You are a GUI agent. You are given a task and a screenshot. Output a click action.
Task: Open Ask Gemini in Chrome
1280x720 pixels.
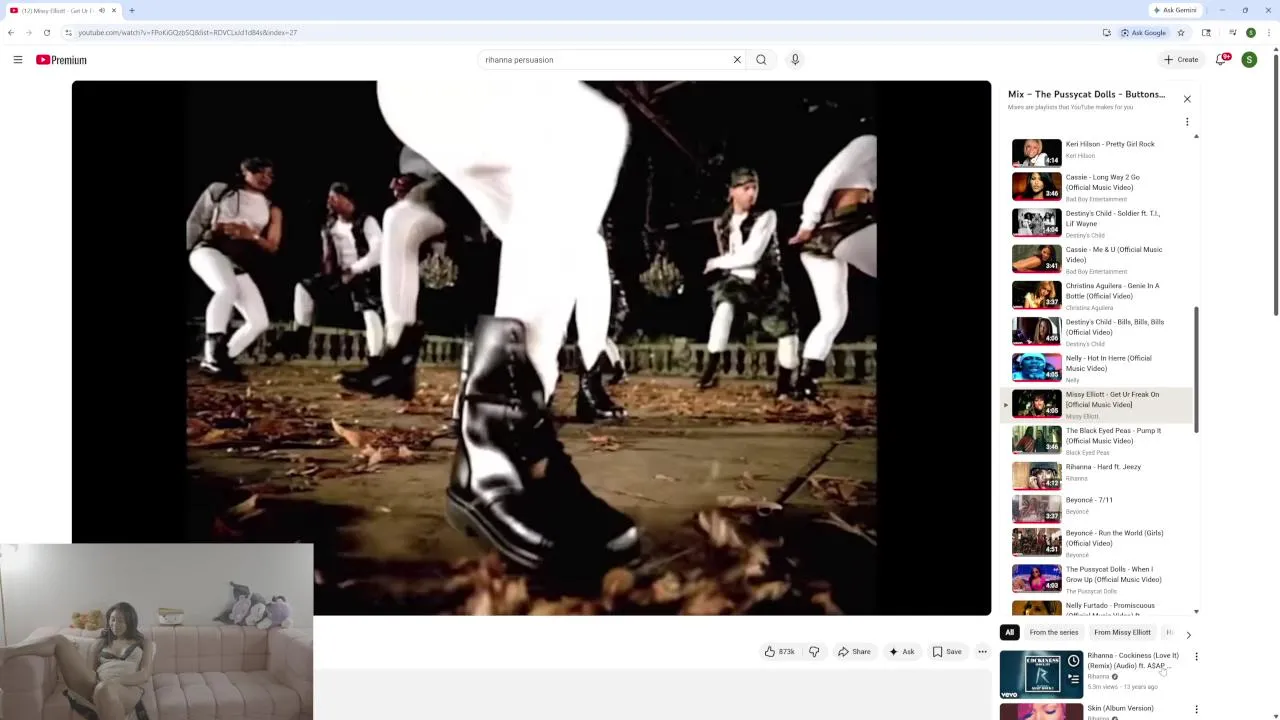[x=1174, y=10]
